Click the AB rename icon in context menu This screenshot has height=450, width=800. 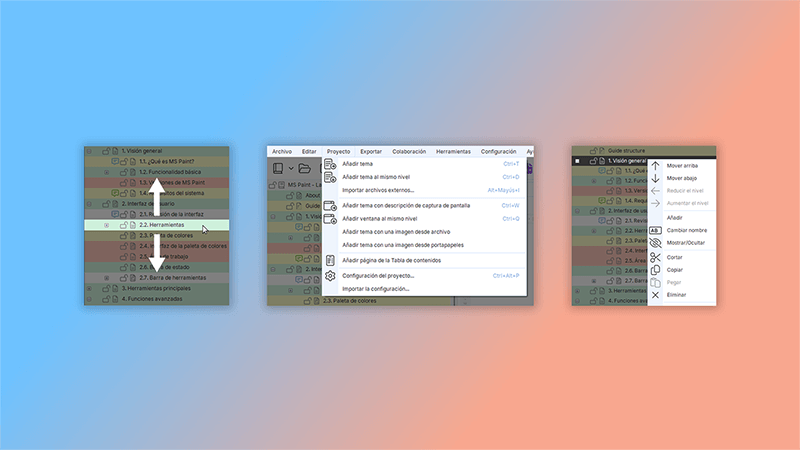[x=656, y=230]
